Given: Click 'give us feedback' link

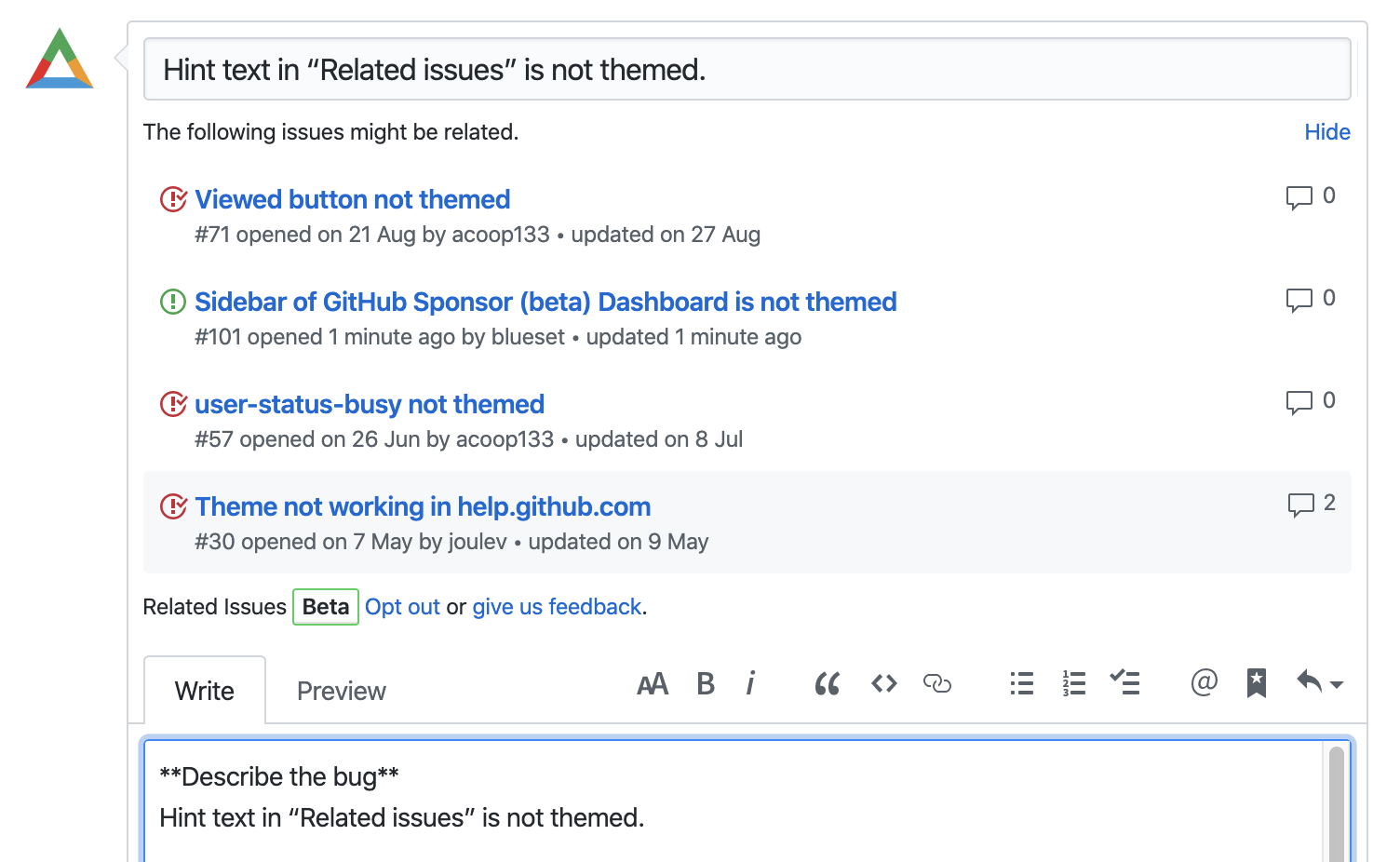Looking at the screenshot, I should (557, 607).
